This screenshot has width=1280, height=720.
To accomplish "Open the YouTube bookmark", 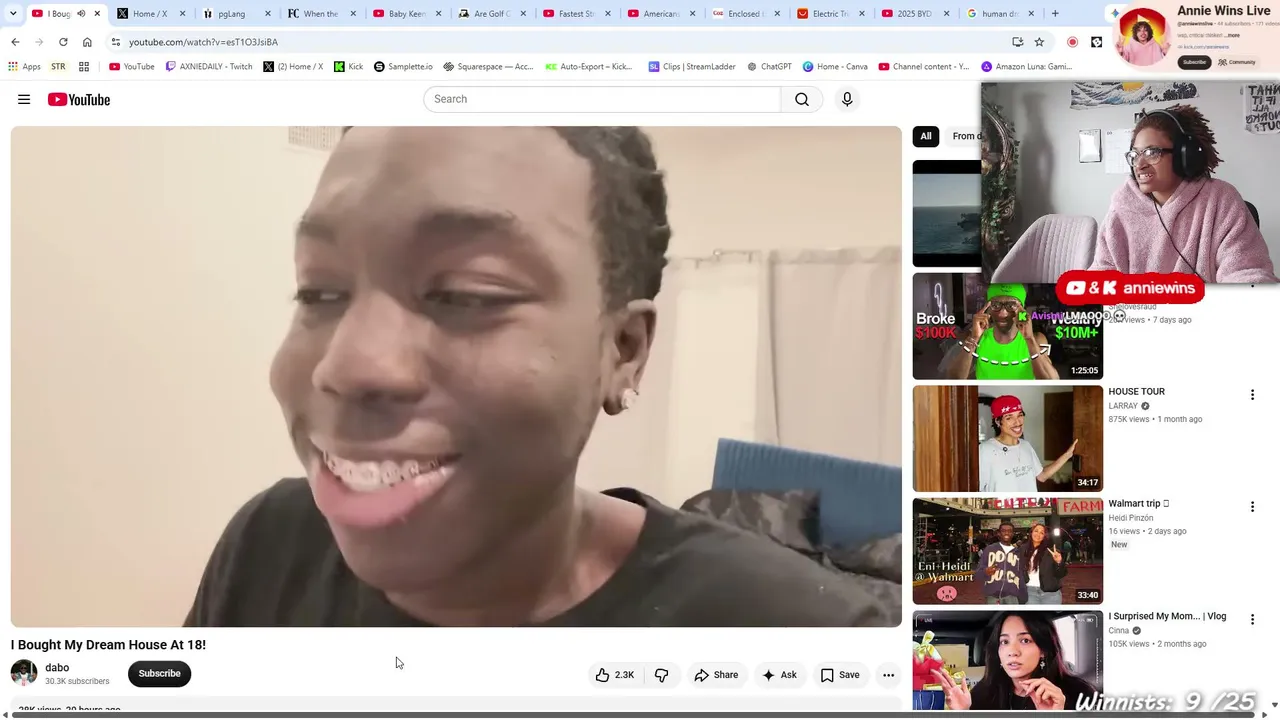I will 132,67.
